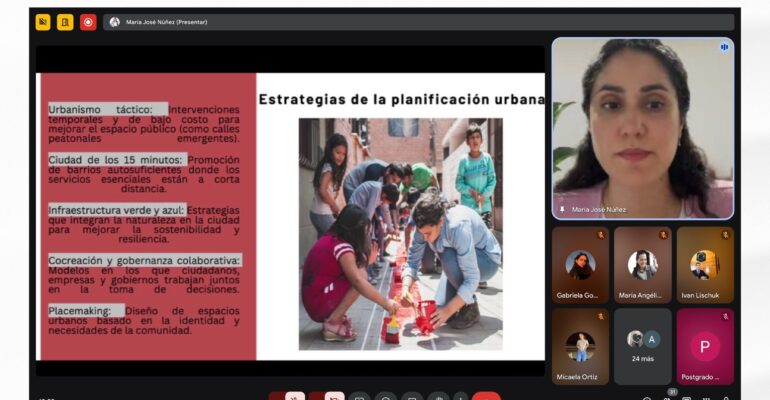Click the yellow document icon beside the record icon

pyautogui.click(x=65, y=22)
